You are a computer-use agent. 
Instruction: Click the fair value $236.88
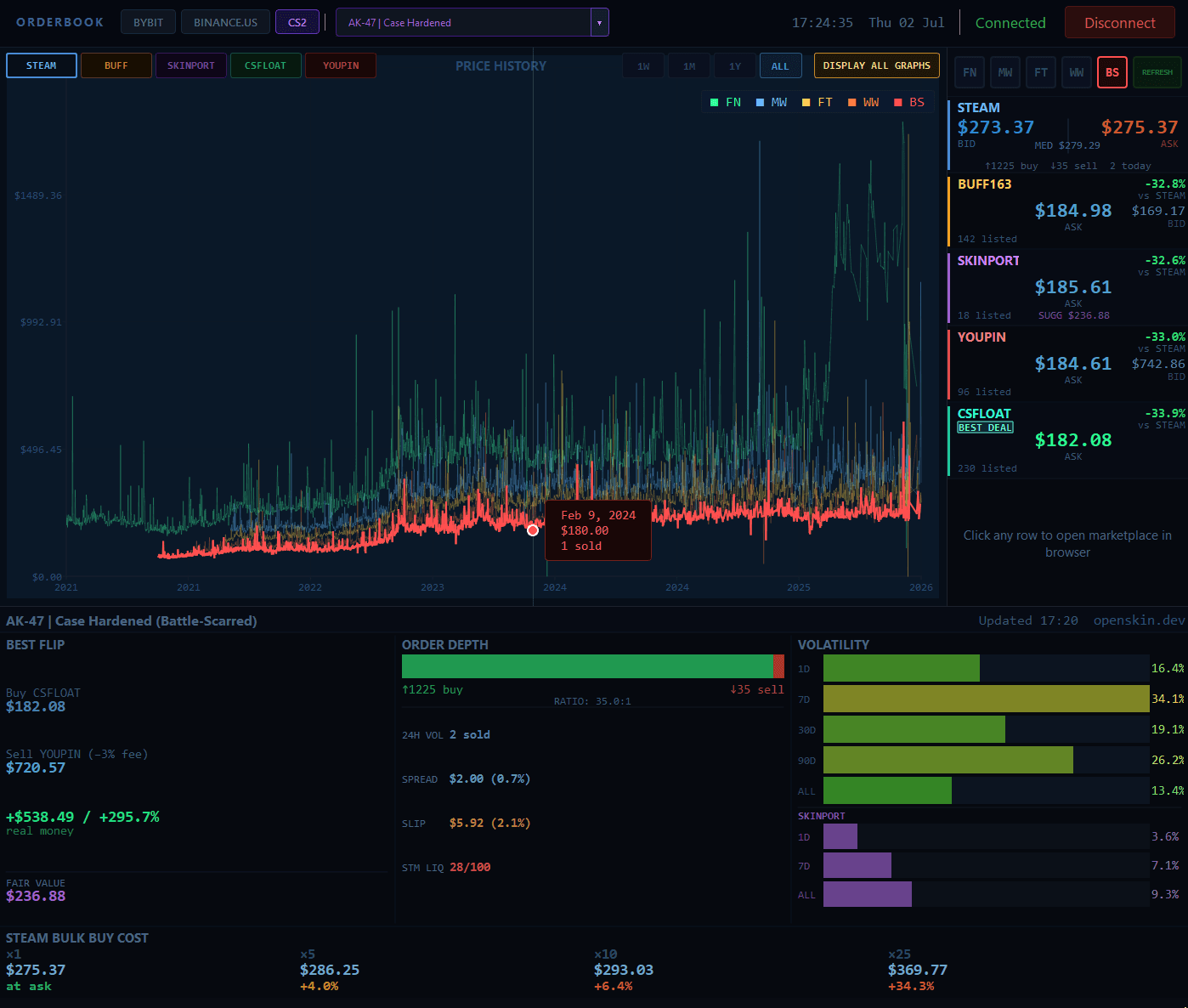[x=36, y=896]
